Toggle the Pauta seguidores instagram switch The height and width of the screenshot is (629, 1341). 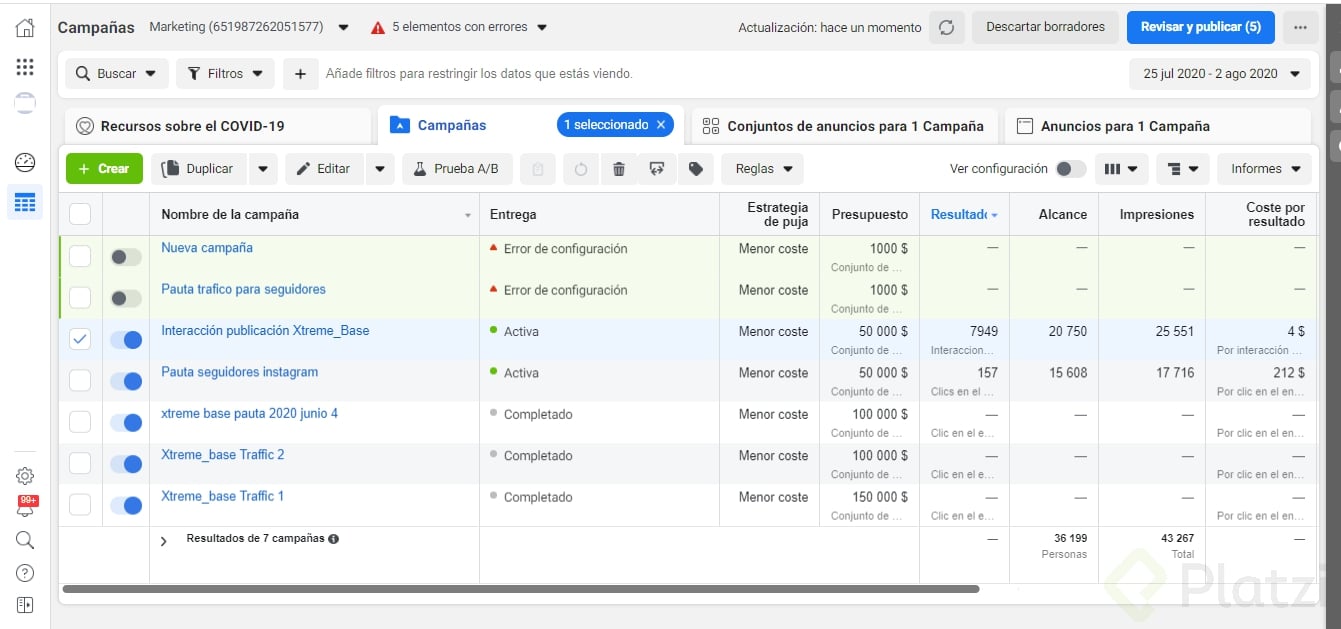pyautogui.click(x=126, y=381)
